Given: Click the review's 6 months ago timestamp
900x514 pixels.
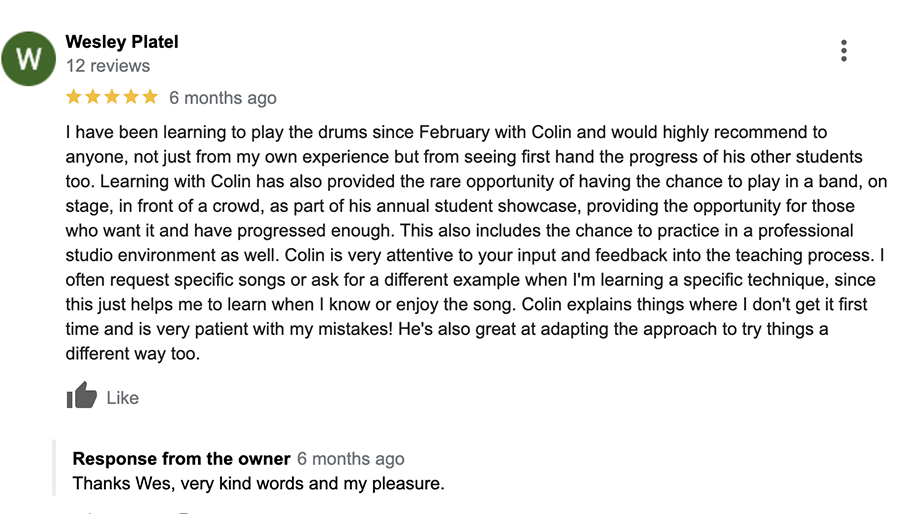Looking at the screenshot, I should tap(223, 98).
